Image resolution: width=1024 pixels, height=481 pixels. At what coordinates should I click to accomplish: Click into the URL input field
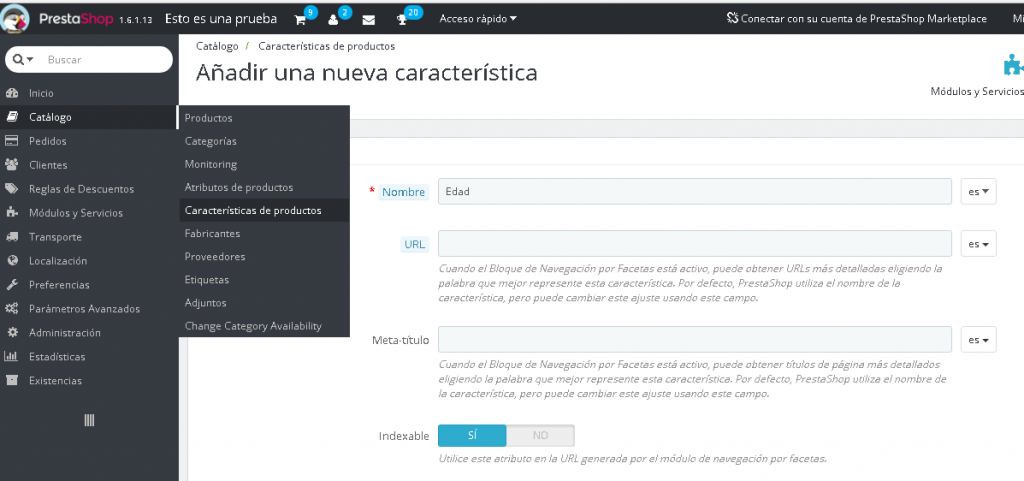[x=694, y=244]
